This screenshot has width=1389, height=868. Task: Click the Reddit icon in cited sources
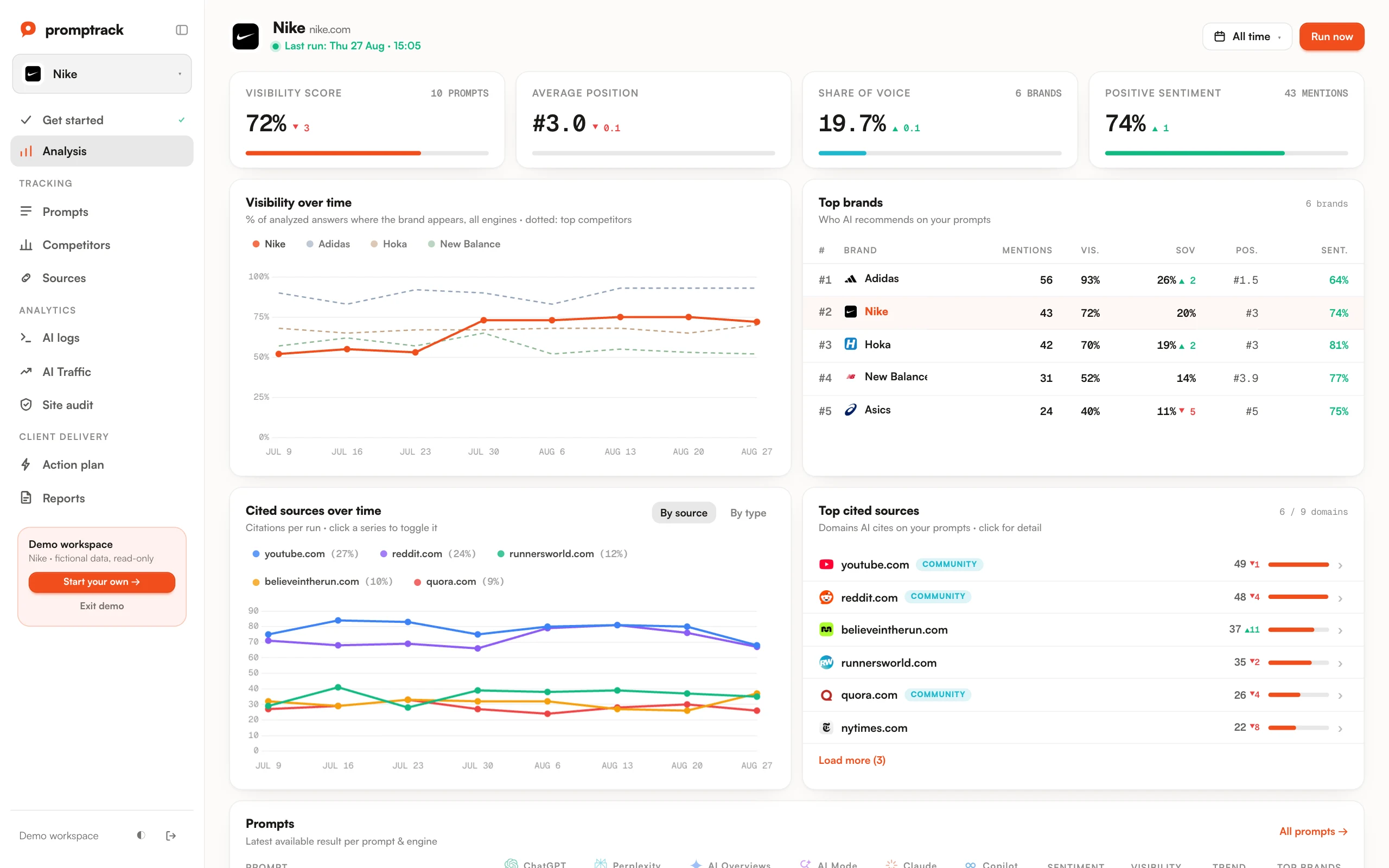point(826,597)
